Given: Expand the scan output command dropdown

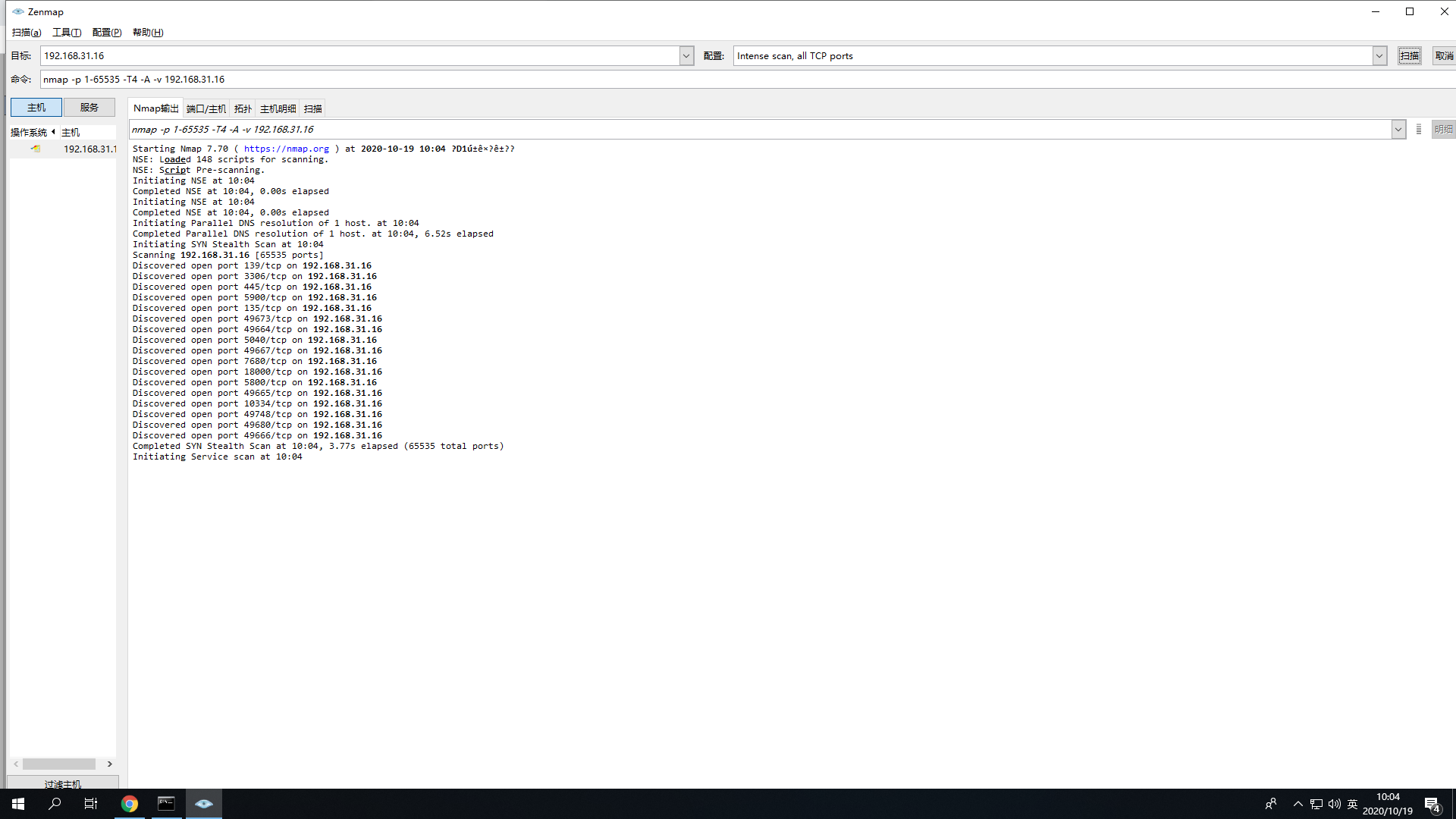Looking at the screenshot, I should [x=1398, y=130].
